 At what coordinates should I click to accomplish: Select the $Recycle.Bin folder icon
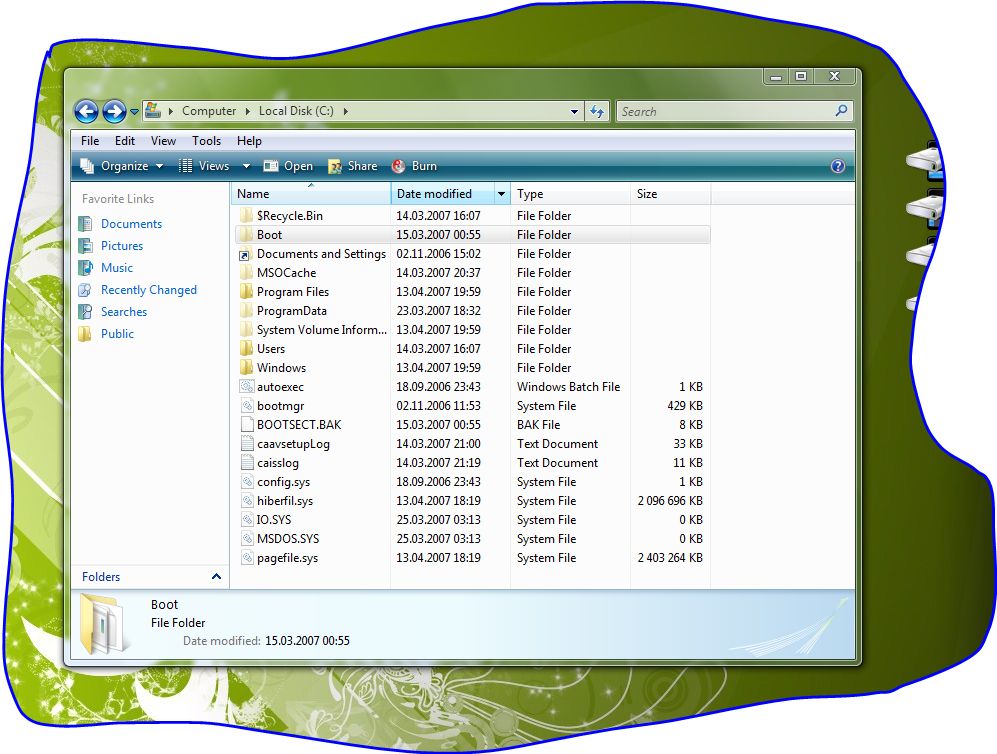247,216
